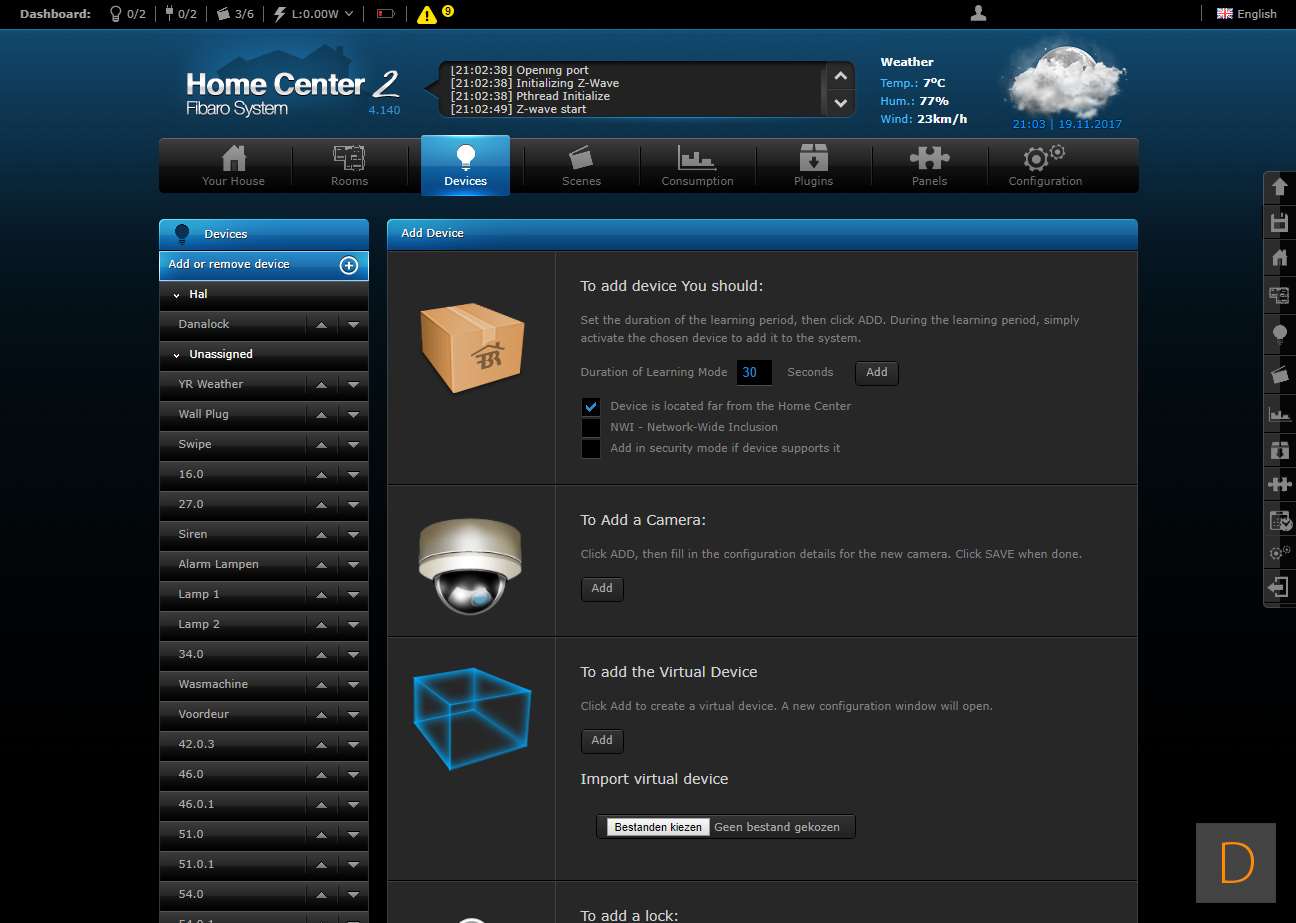Open the Configuration tab
Viewport: 1296px width, 923px height.
(1045, 165)
